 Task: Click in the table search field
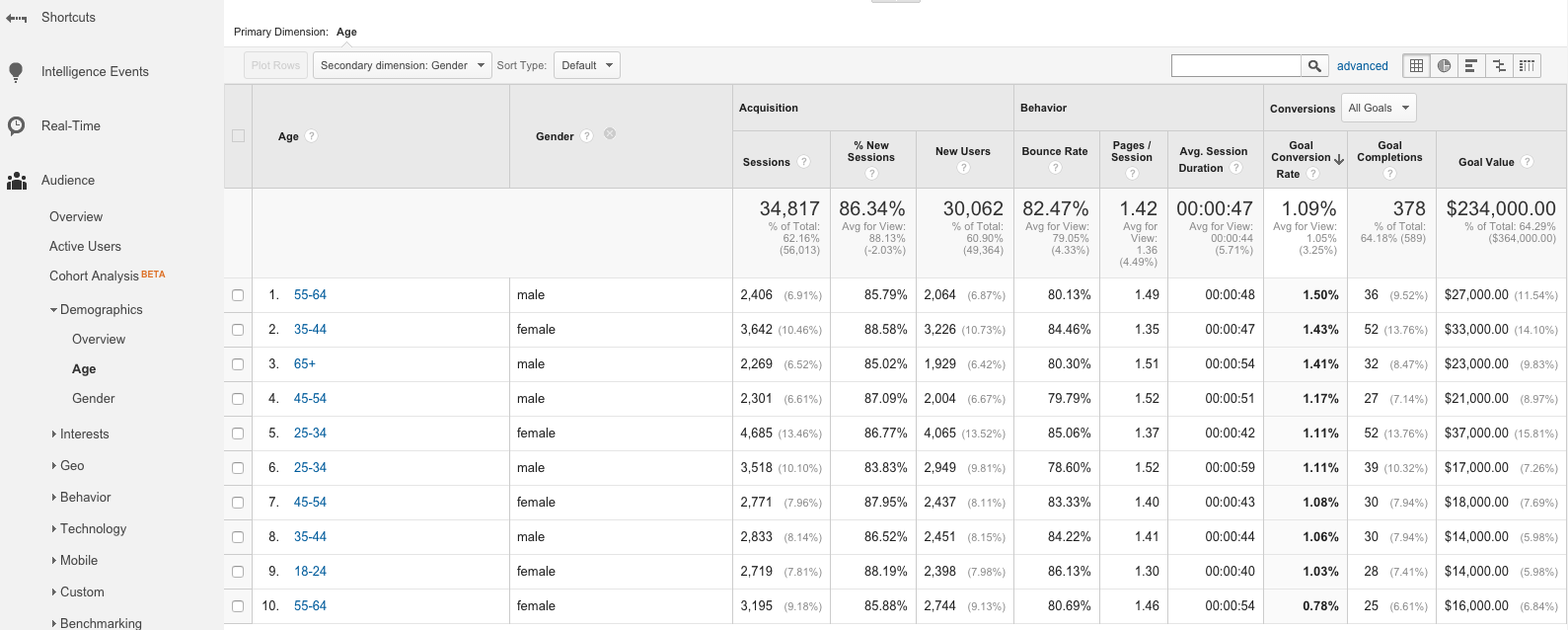click(x=1235, y=66)
